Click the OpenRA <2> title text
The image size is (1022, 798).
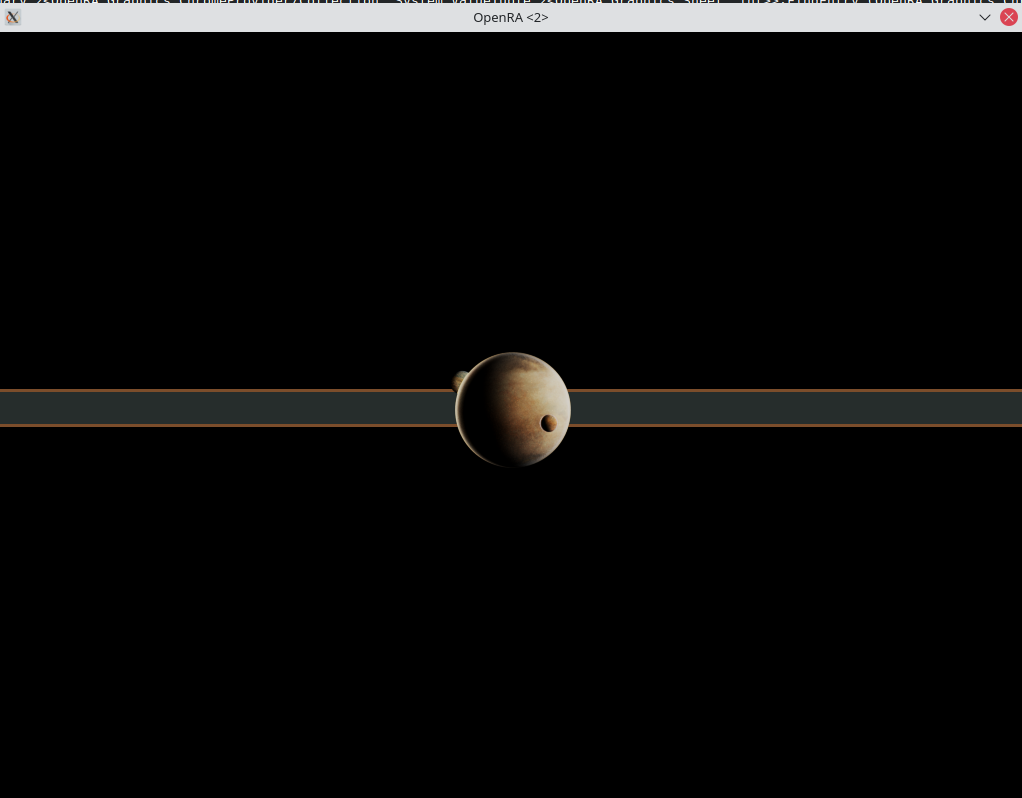(x=511, y=17)
